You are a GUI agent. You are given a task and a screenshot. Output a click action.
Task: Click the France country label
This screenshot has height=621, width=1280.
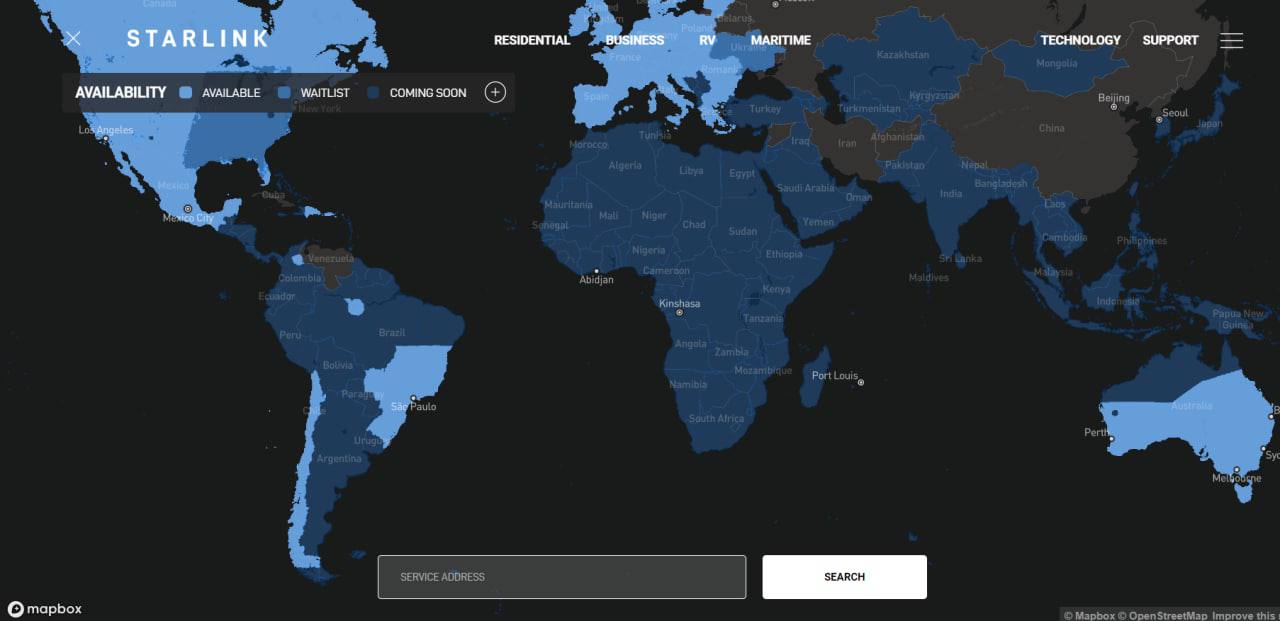pos(625,57)
